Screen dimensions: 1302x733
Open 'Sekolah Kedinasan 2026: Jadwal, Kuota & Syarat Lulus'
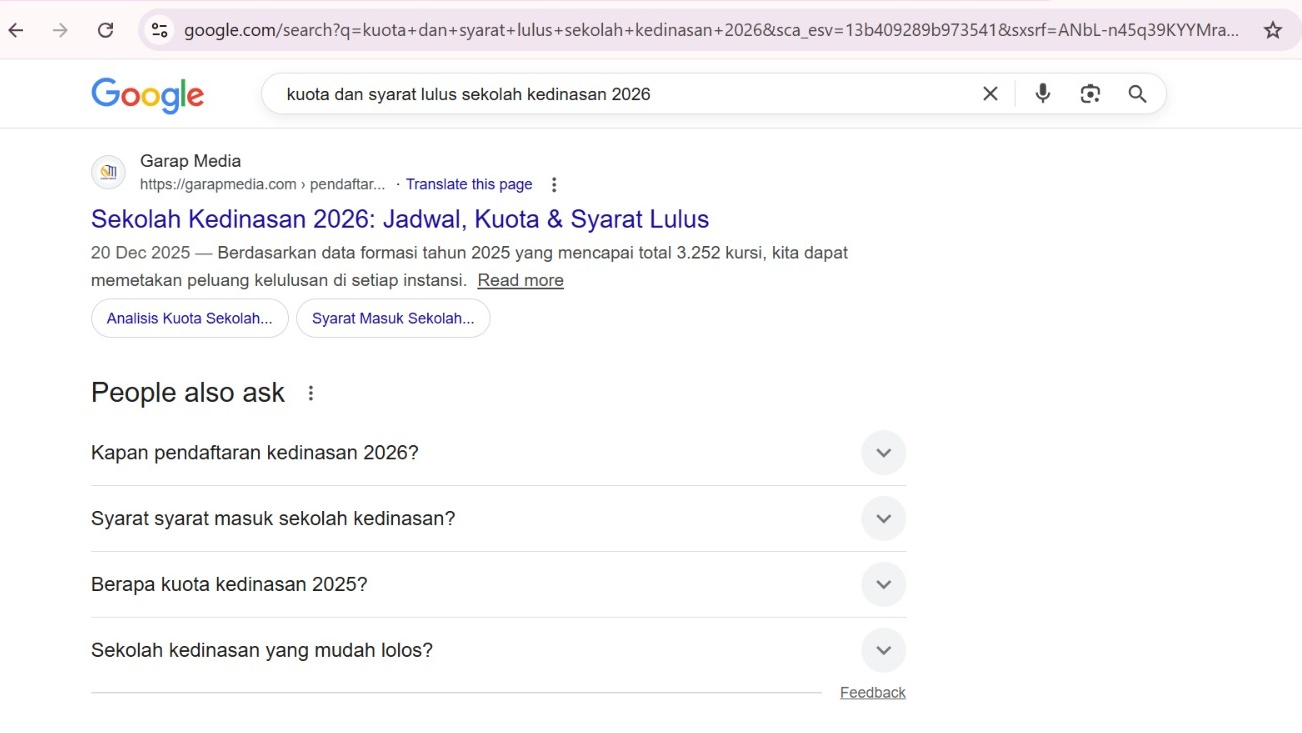399,218
